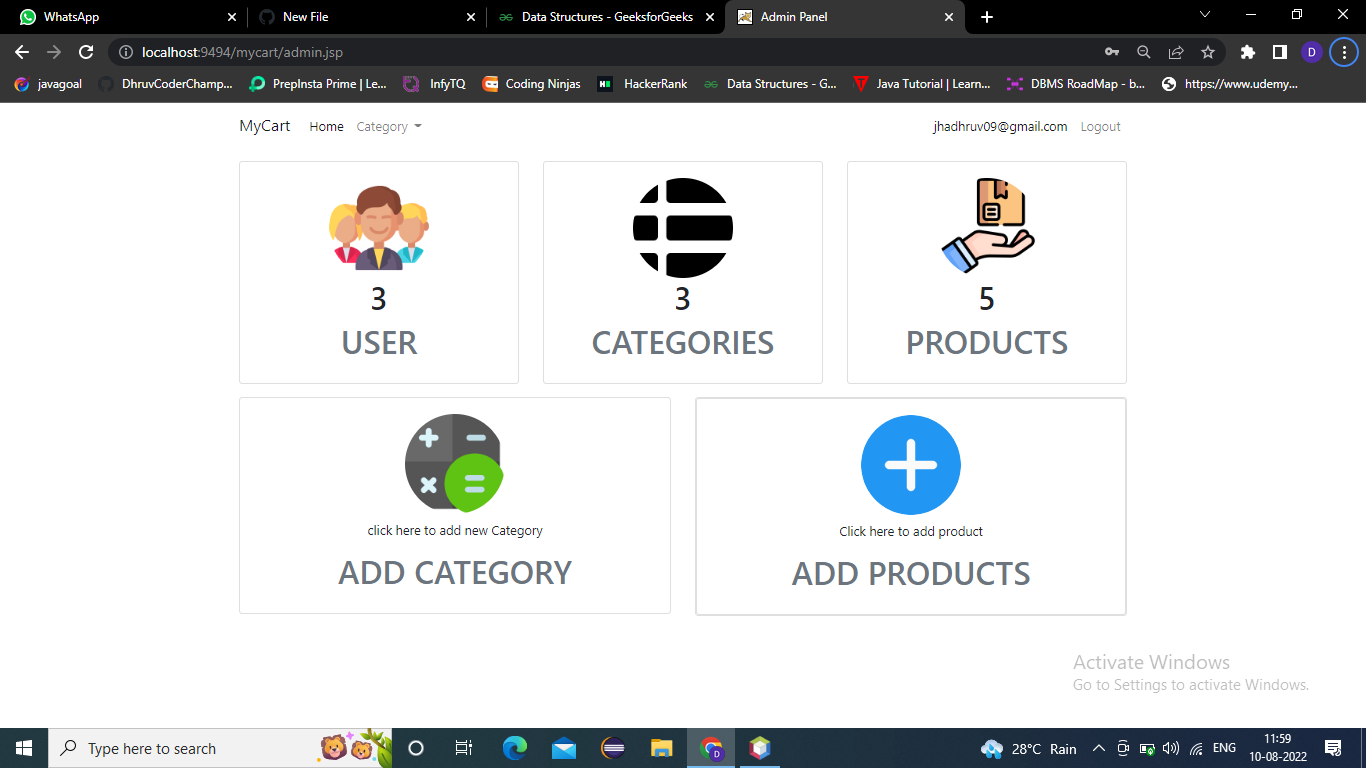Open a new browser tab with the plus button
This screenshot has height=768, width=1366.
click(986, 17)
